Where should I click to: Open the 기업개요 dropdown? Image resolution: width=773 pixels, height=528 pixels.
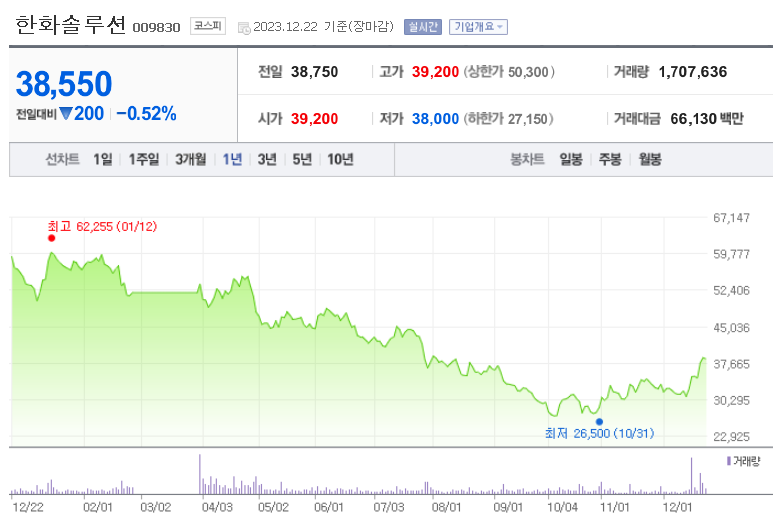[x=478, y=27]
